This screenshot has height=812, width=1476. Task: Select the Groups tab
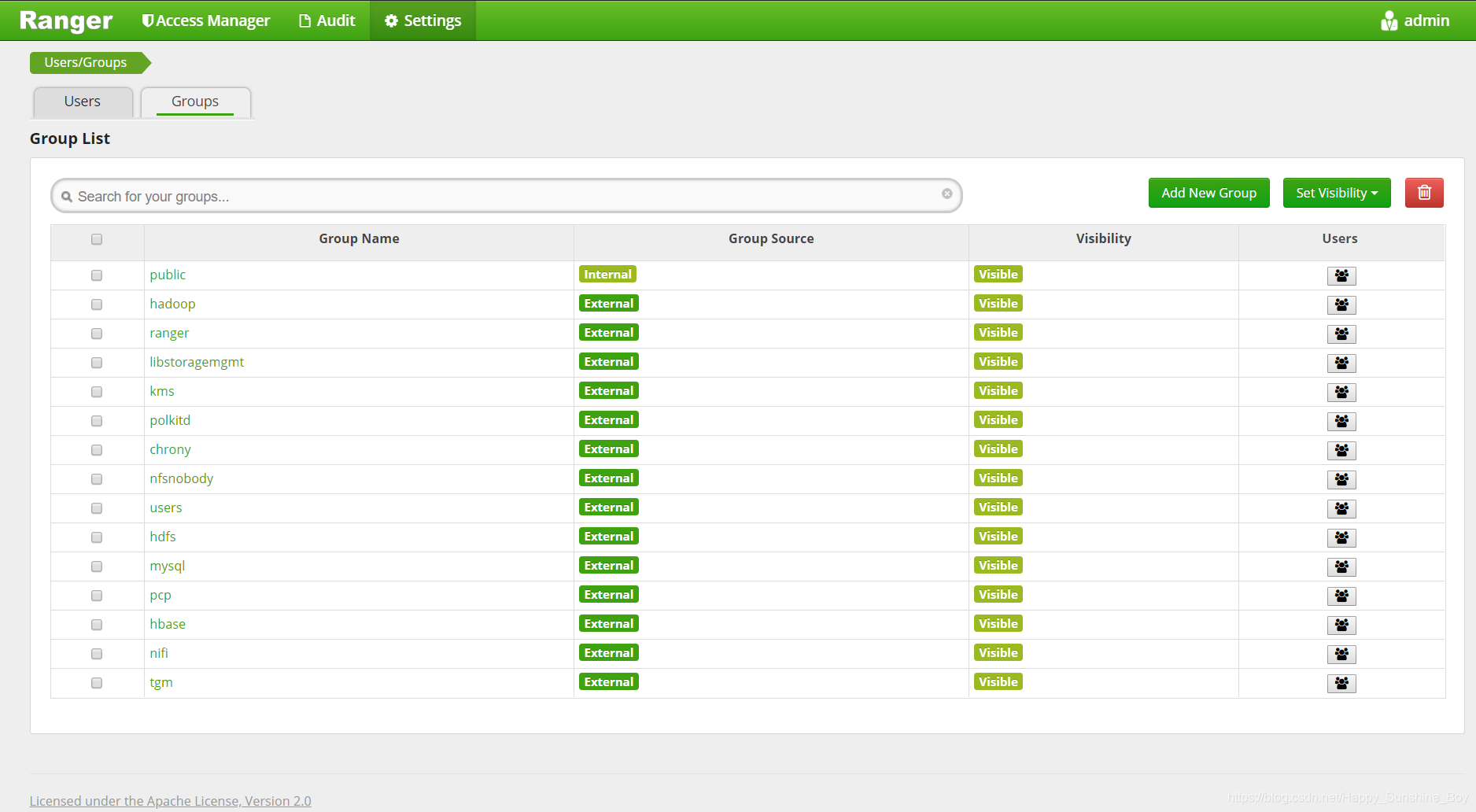(194, 101)
